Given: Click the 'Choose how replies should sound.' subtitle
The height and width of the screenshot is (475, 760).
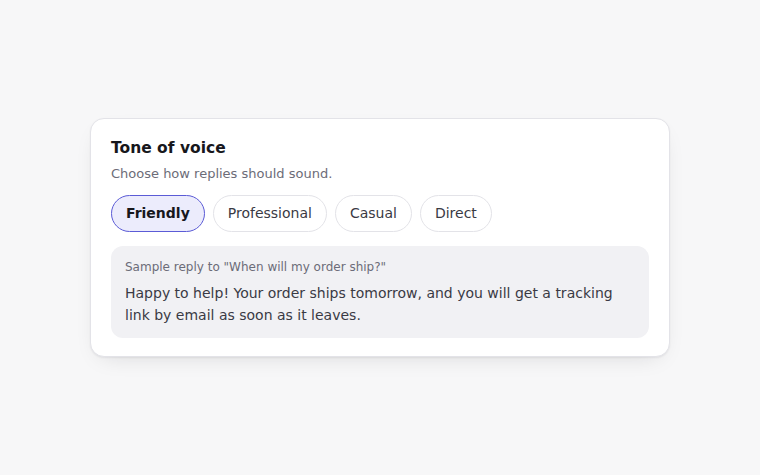Looking at the screenshot, I should [x=222, y=174].
